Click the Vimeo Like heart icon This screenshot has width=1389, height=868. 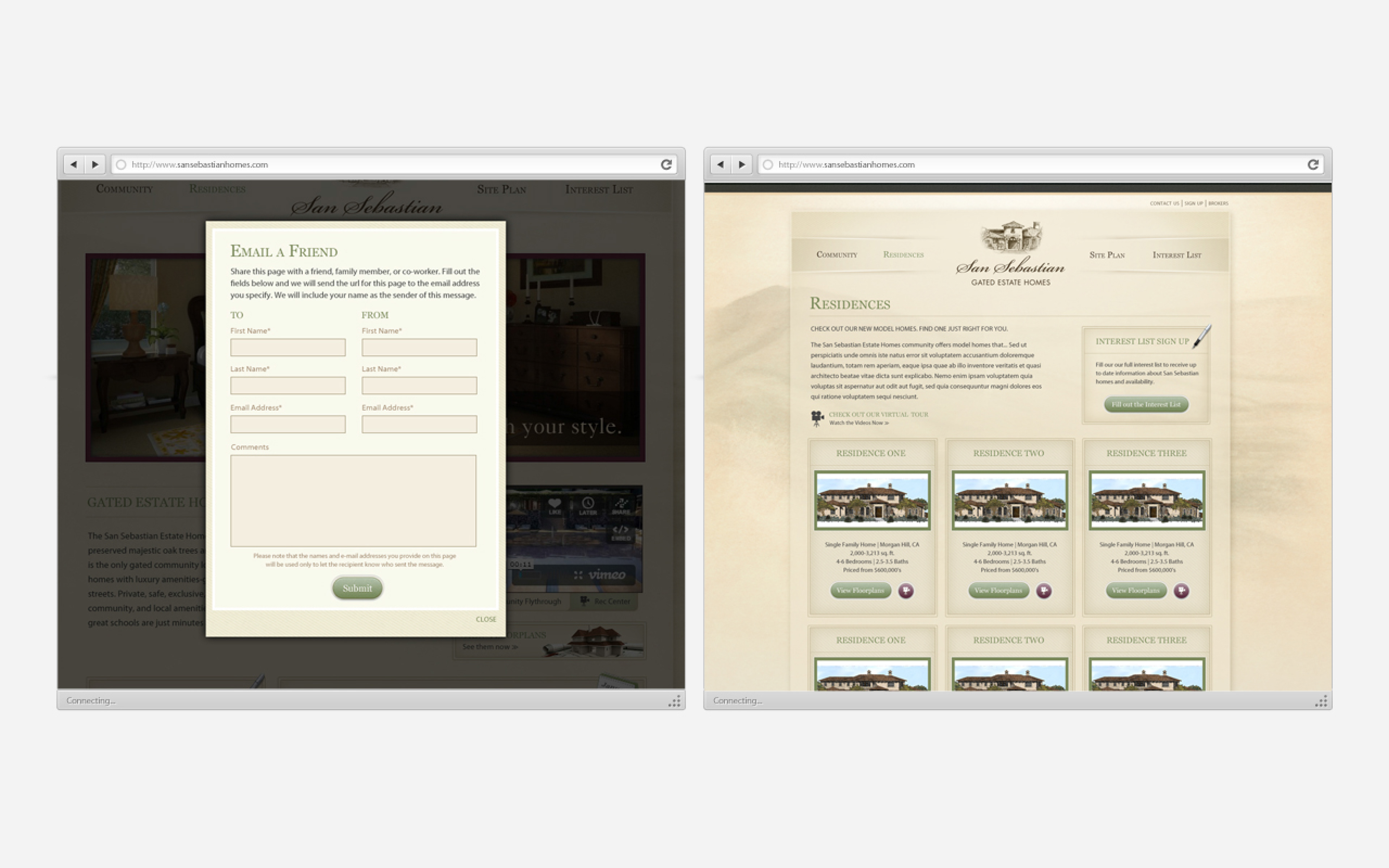click(555, 506)
